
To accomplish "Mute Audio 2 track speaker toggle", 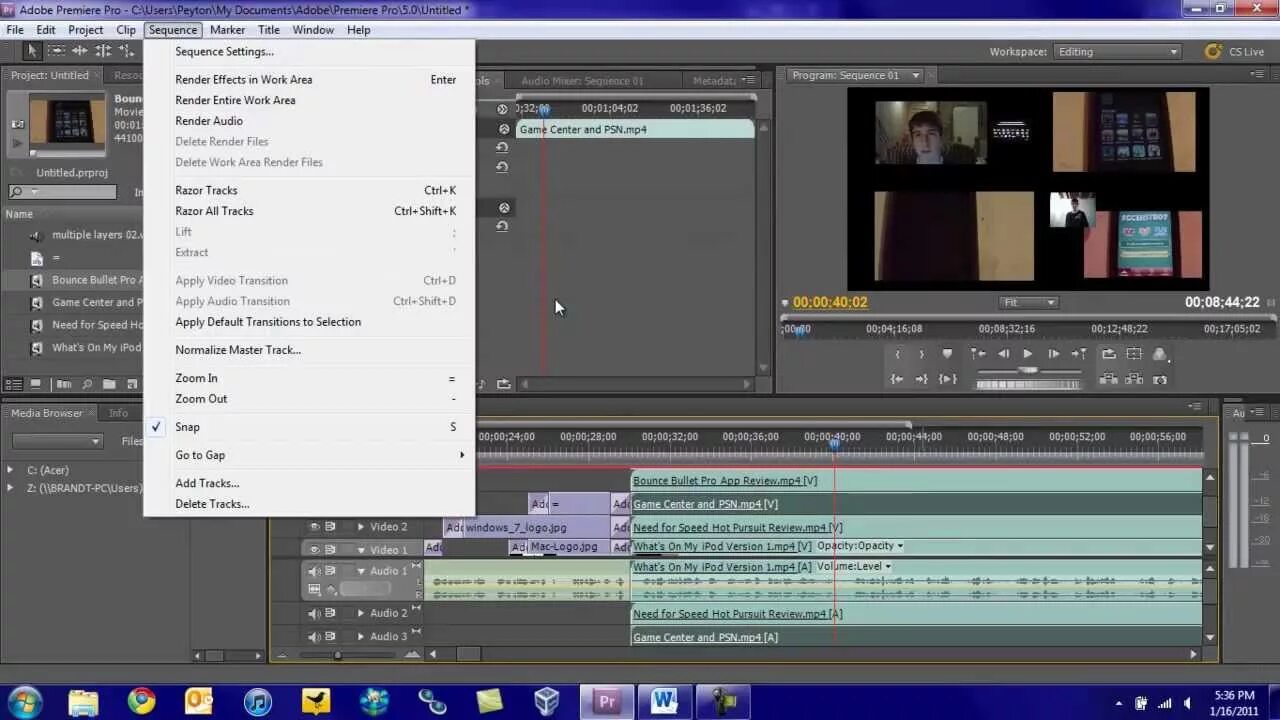I will pos(314,613).
